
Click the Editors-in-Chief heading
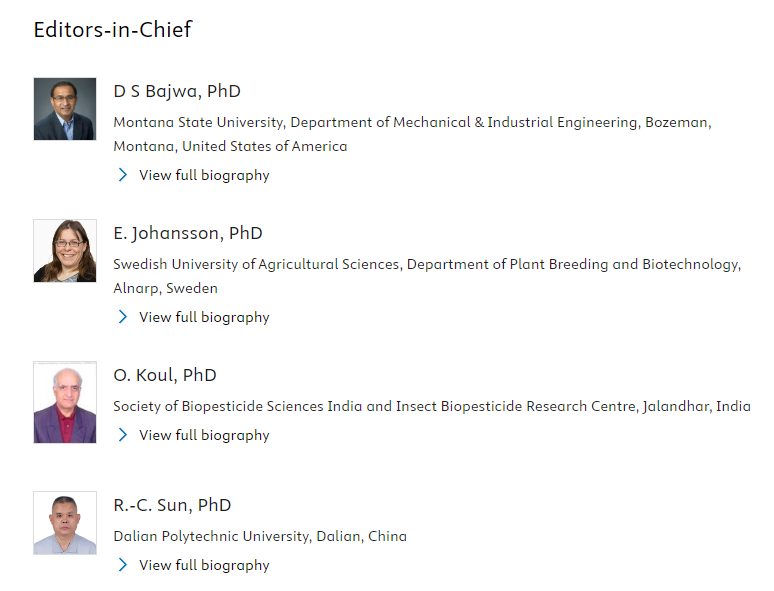click(x=113, y=30)
